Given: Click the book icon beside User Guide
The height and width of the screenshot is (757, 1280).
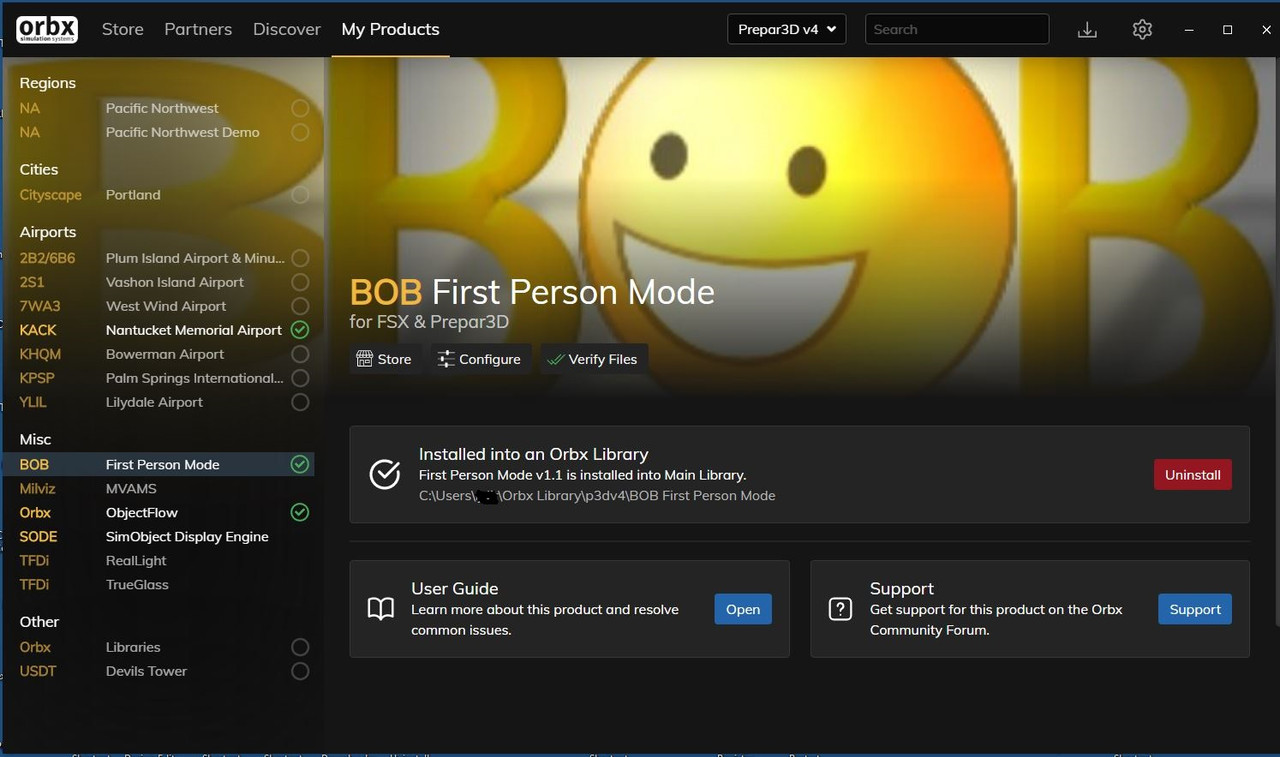Looking at the screenshot, I should coord(381,609).
